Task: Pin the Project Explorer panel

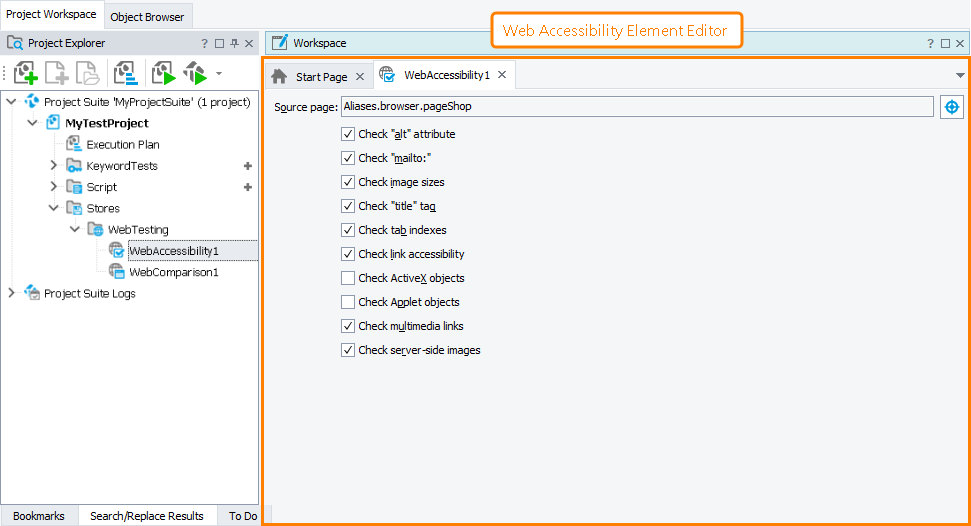Action: tap(234, 44)
